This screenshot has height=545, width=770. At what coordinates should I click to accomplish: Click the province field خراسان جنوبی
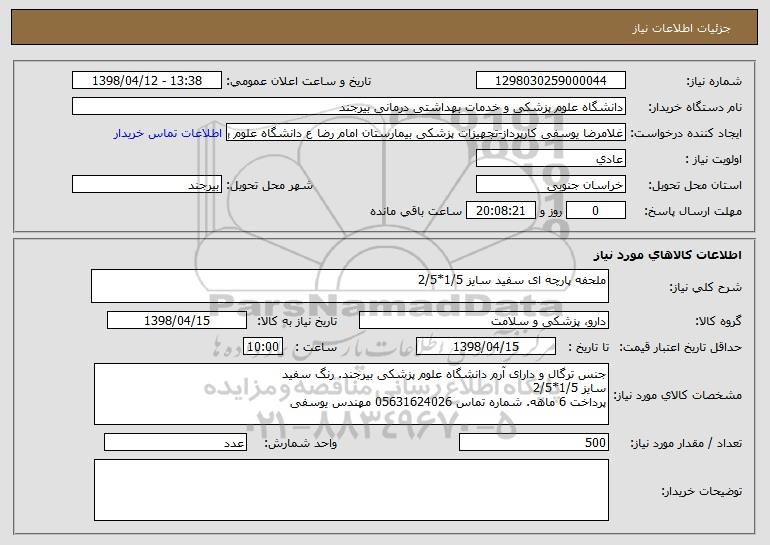coord(550,185)
